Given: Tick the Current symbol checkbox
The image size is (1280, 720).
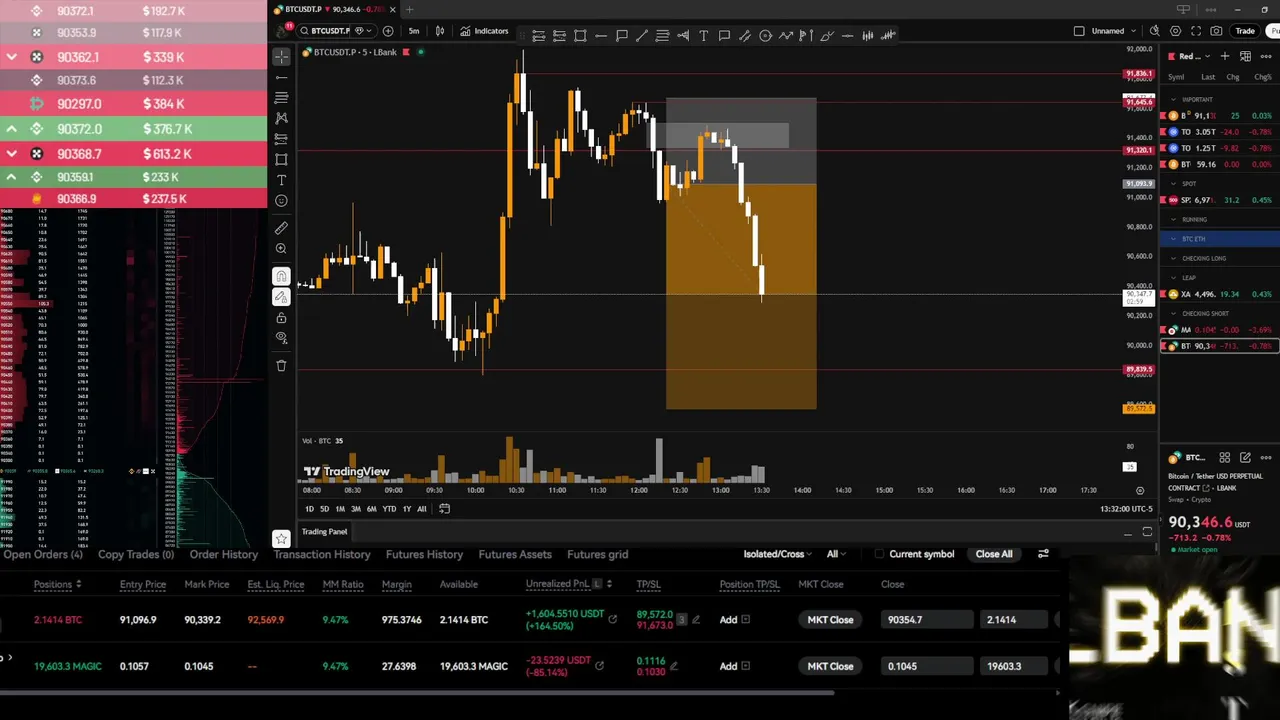Looking at the screenshot, I should point(879,554).
